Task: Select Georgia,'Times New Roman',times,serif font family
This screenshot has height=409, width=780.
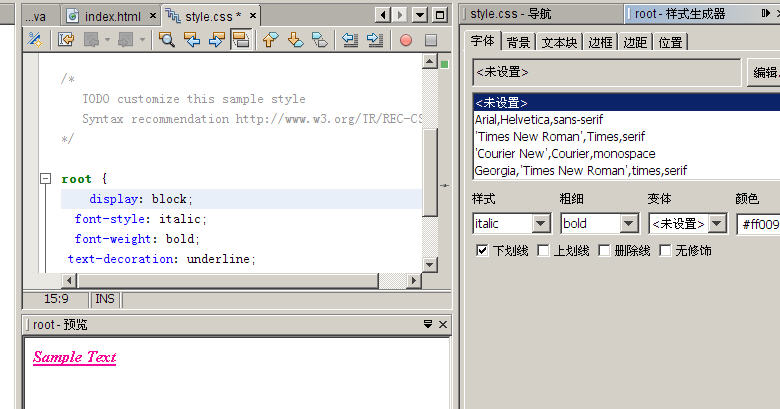Action: [x=627, y=170]
